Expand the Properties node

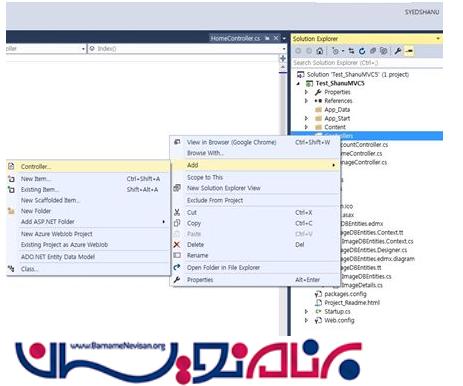306,92
